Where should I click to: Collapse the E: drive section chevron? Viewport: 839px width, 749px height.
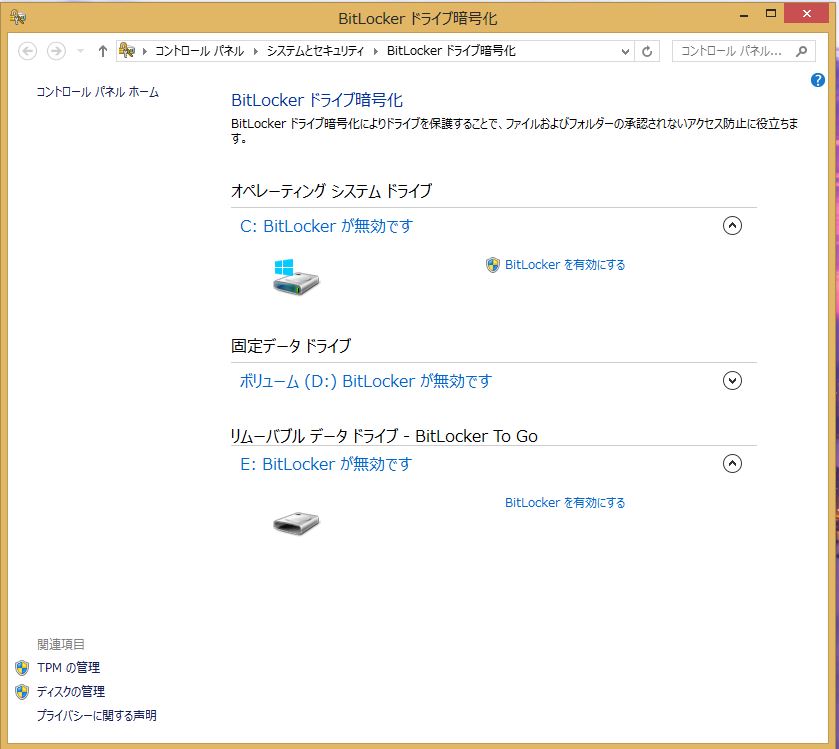pyautogui.click(x=732, y=463)
